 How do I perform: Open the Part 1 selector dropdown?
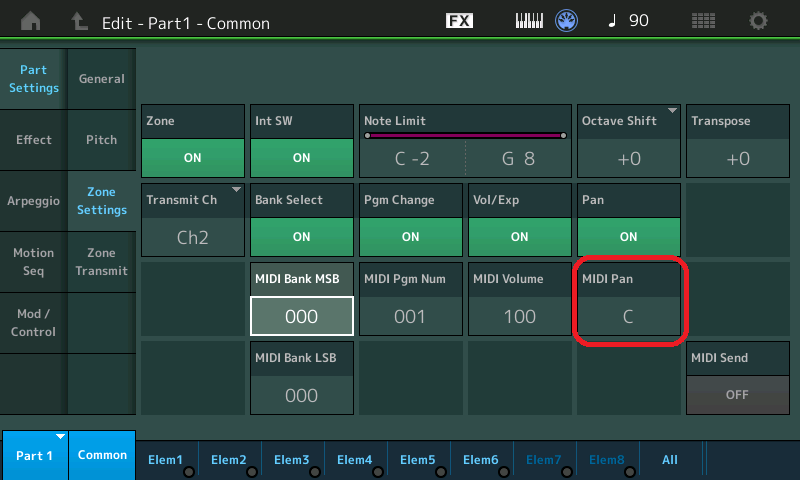(34, 455)
